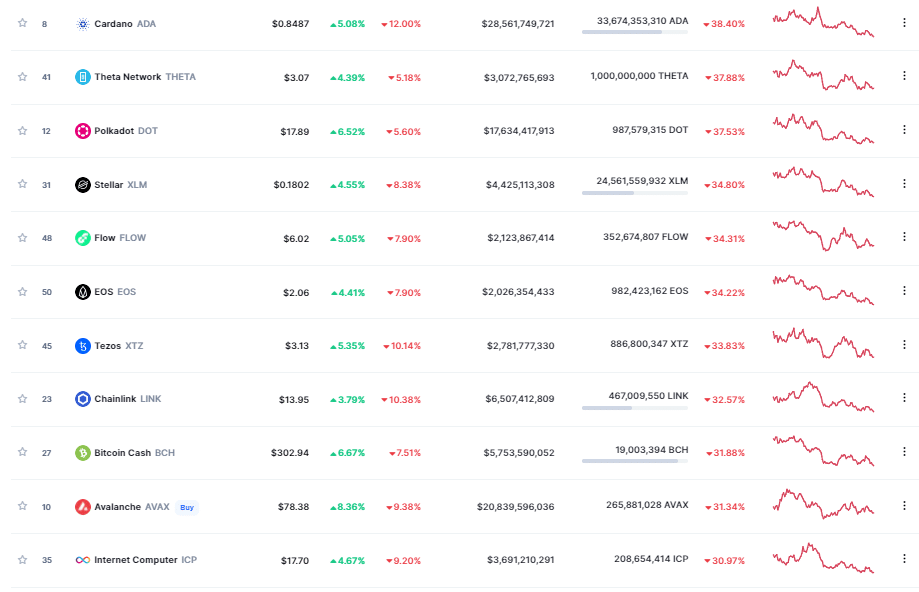Star Theta Network for the watchlist

click(x=22, y=77)
